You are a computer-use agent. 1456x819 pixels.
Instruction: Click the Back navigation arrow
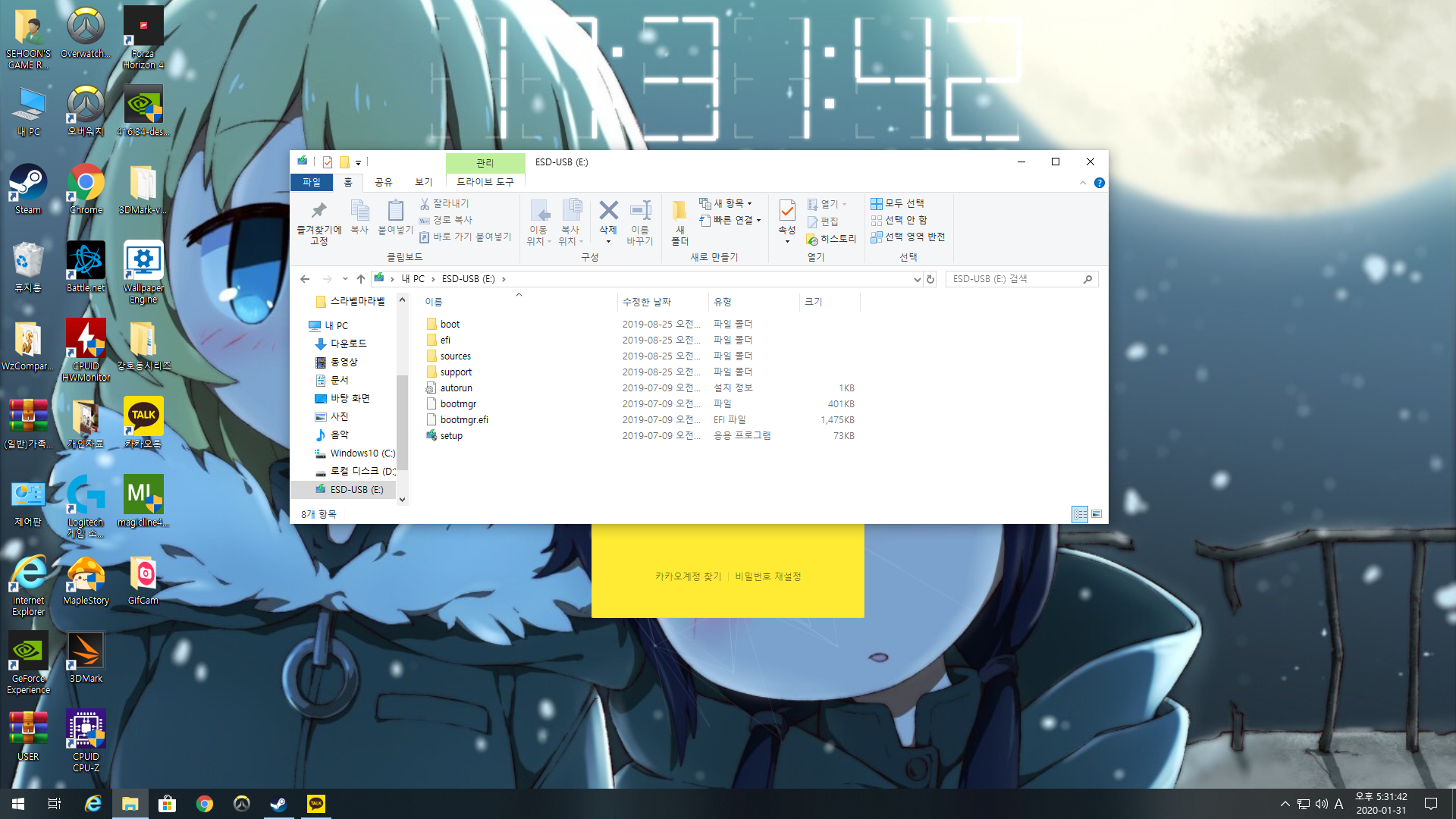point(305,279)
